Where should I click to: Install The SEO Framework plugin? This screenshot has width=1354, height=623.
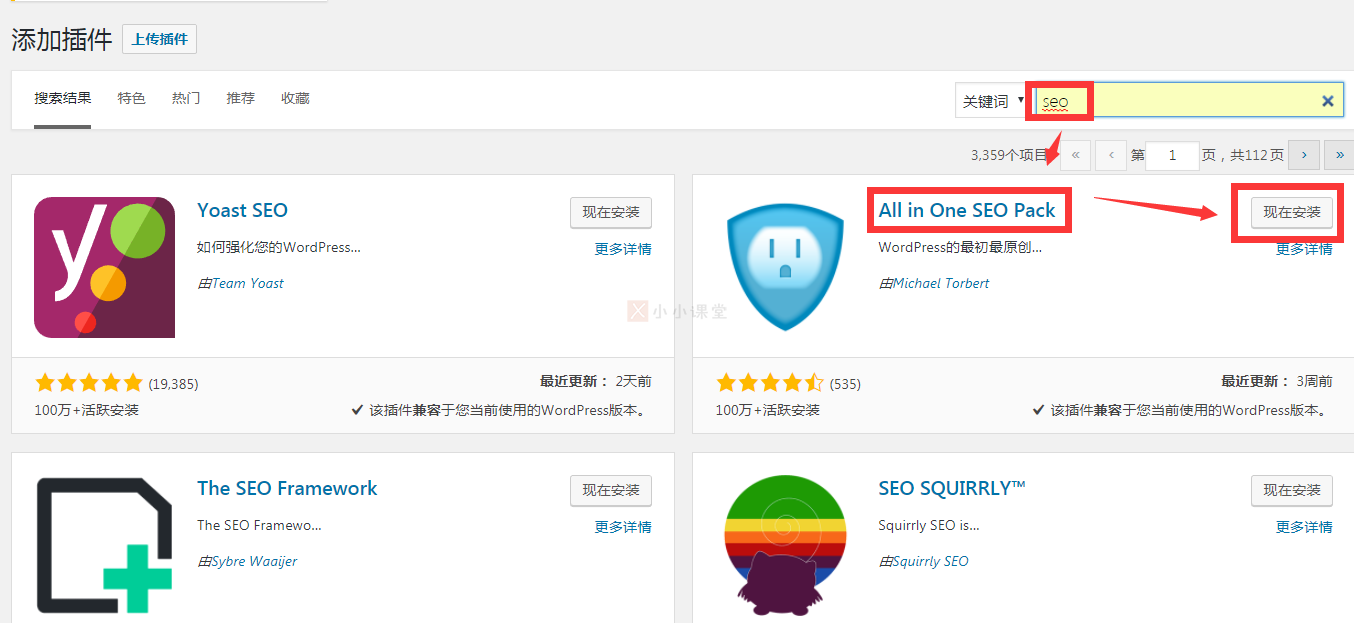[x=611, y=490]
